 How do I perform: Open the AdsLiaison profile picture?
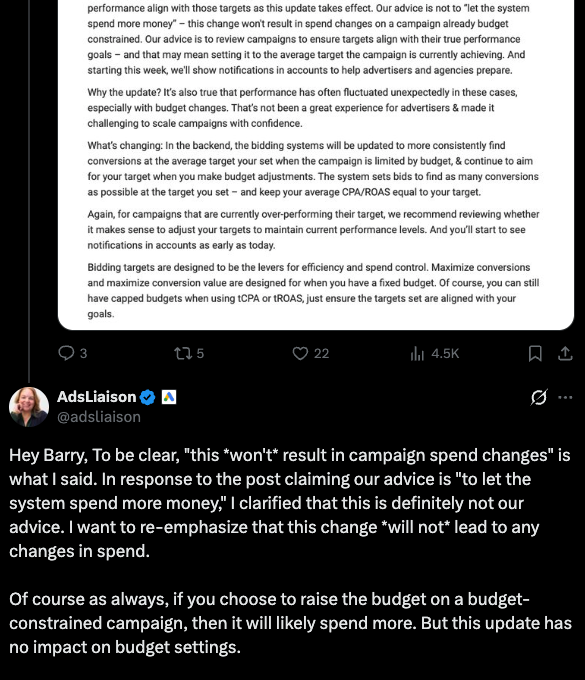[29, 407]
